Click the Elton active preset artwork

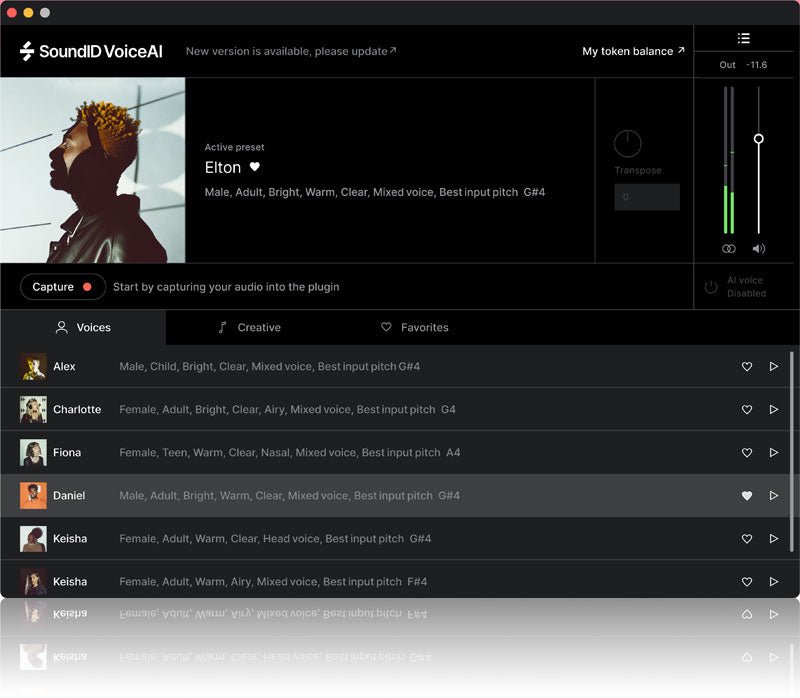93,170
